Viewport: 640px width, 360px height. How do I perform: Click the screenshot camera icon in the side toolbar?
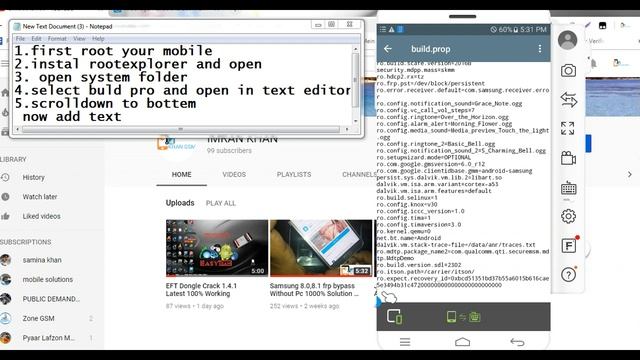click(x=568, y=71)
